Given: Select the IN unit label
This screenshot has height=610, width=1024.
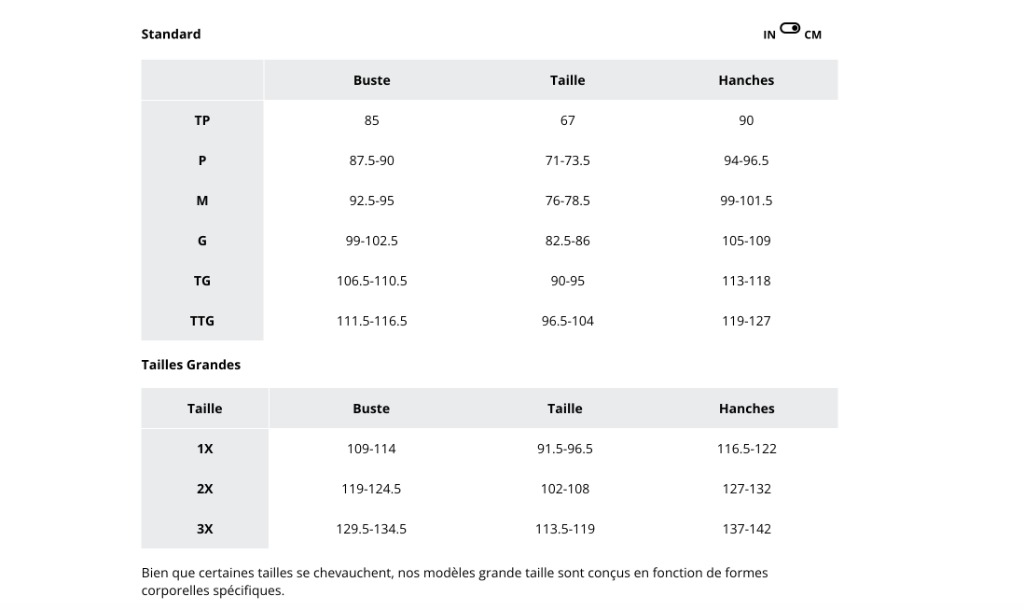Looking at the screenshot, I should pyautogui.click(x=769, y=35).
